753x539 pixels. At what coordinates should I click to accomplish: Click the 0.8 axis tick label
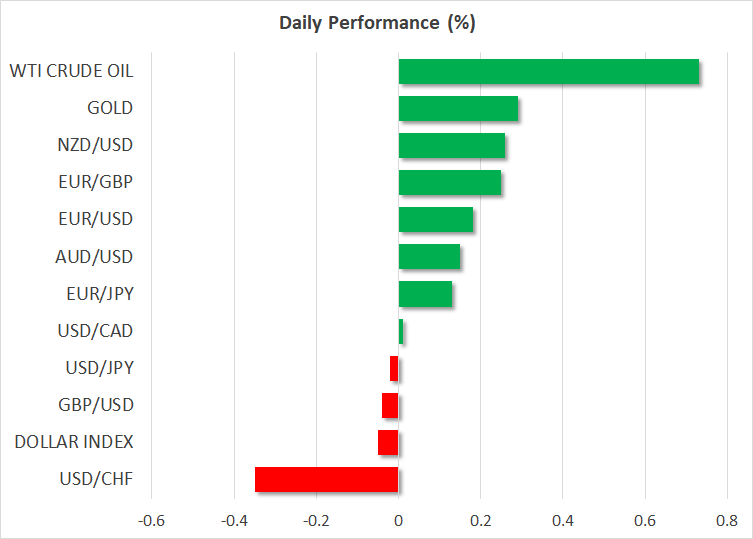click(726, 521)
